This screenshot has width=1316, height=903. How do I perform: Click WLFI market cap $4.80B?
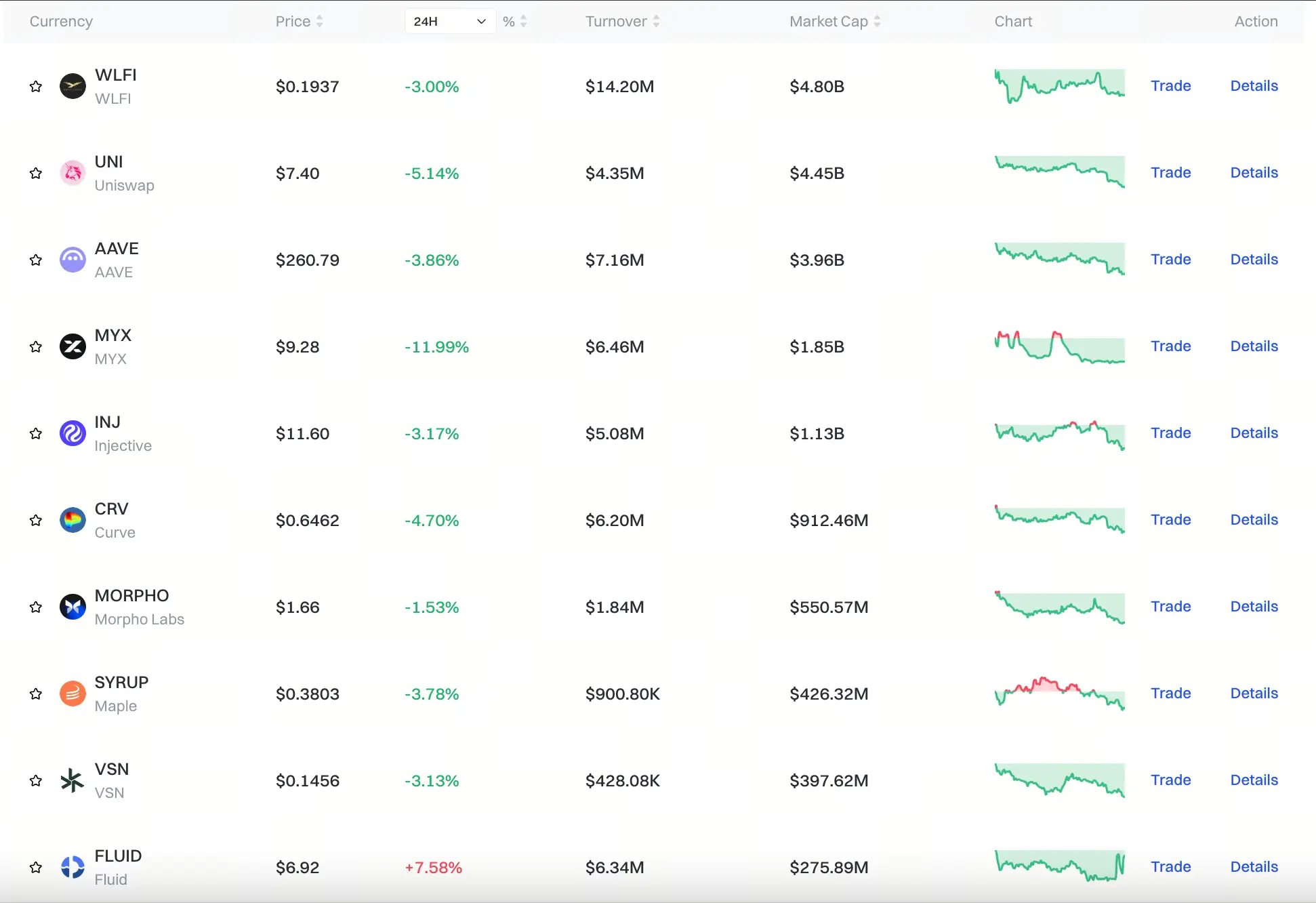click(x=817, y=86)
